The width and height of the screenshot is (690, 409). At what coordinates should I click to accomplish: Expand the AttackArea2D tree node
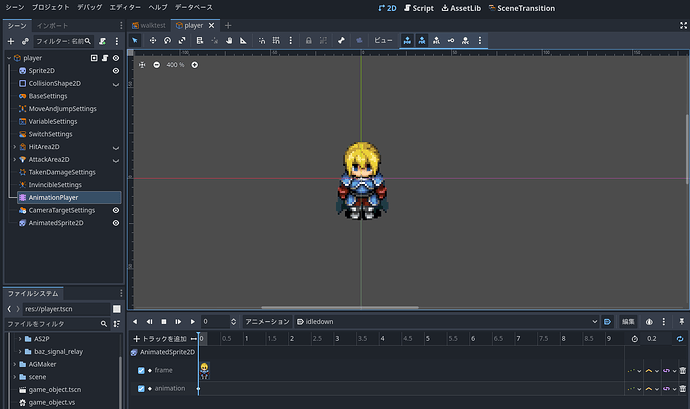pyautogui.click(x=15, y=159)
